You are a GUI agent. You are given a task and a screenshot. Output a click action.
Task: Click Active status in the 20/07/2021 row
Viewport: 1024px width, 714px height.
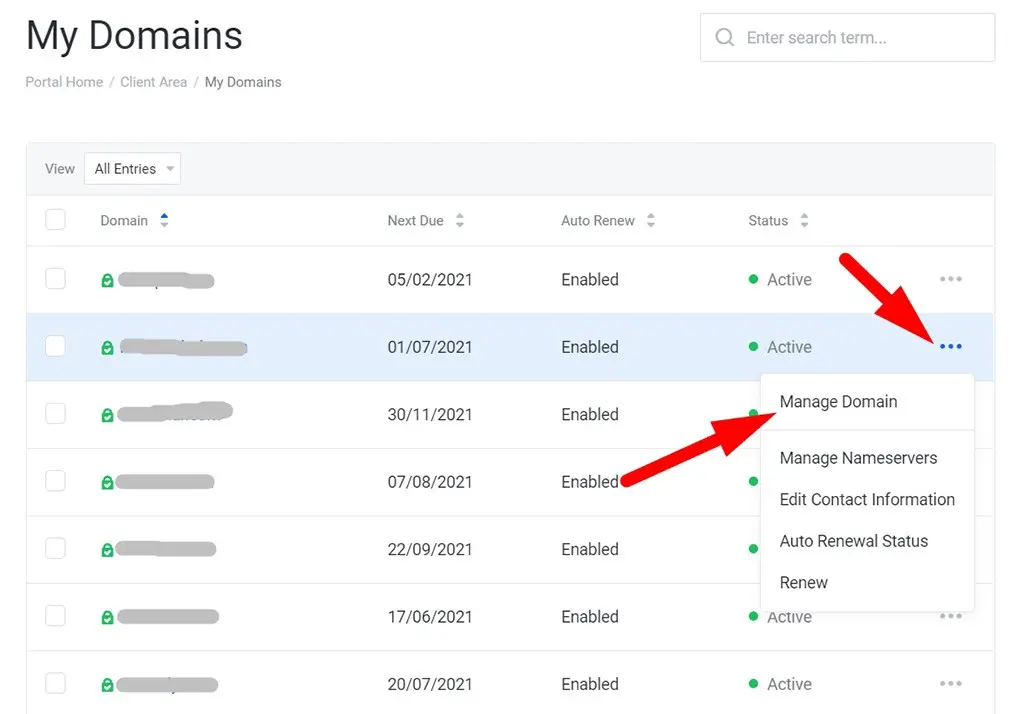click(x=789, y=684)
